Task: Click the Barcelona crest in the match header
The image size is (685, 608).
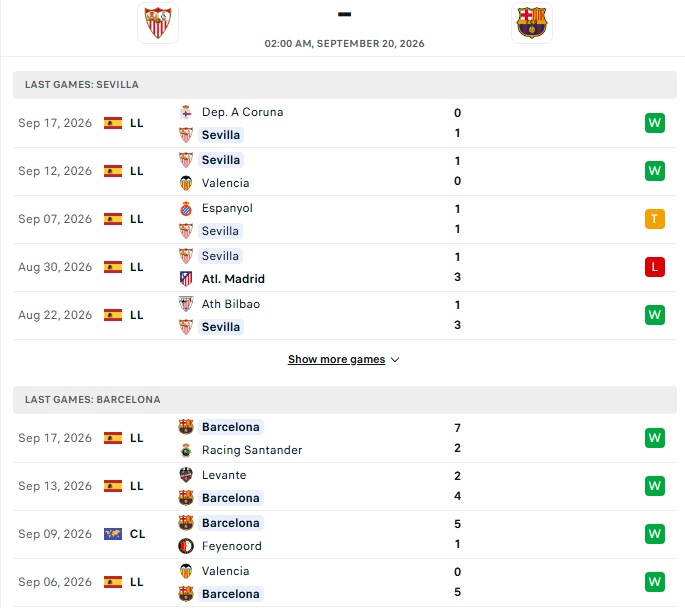Action: coord(532,23)
